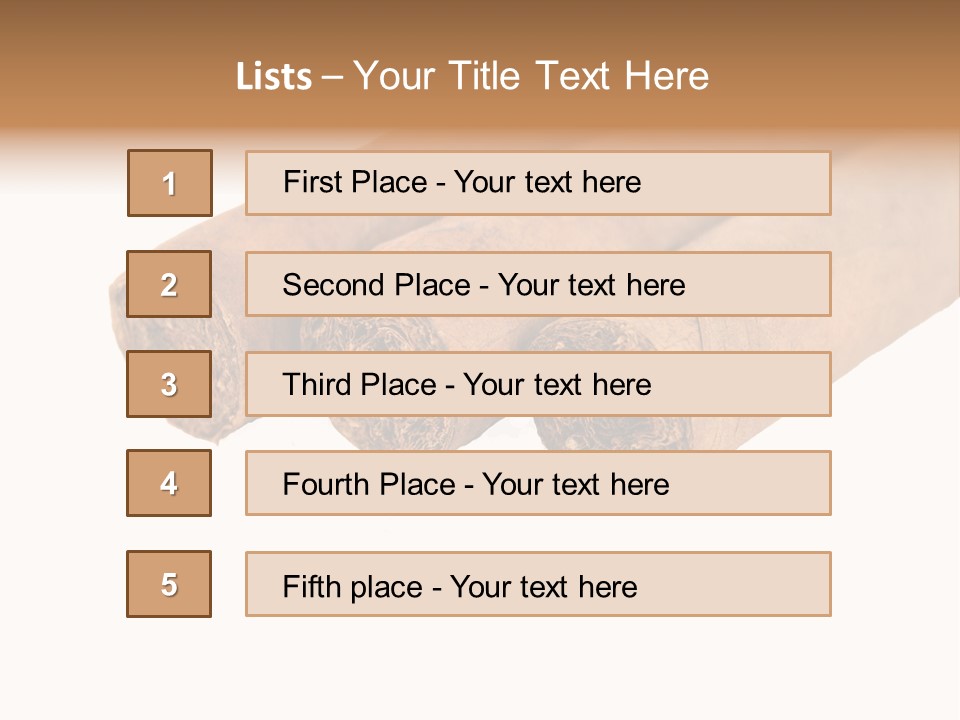This screenshot has width=960, height=720.
Task: Click the word "Fifth" in the last list box
Action: point(313,586)
